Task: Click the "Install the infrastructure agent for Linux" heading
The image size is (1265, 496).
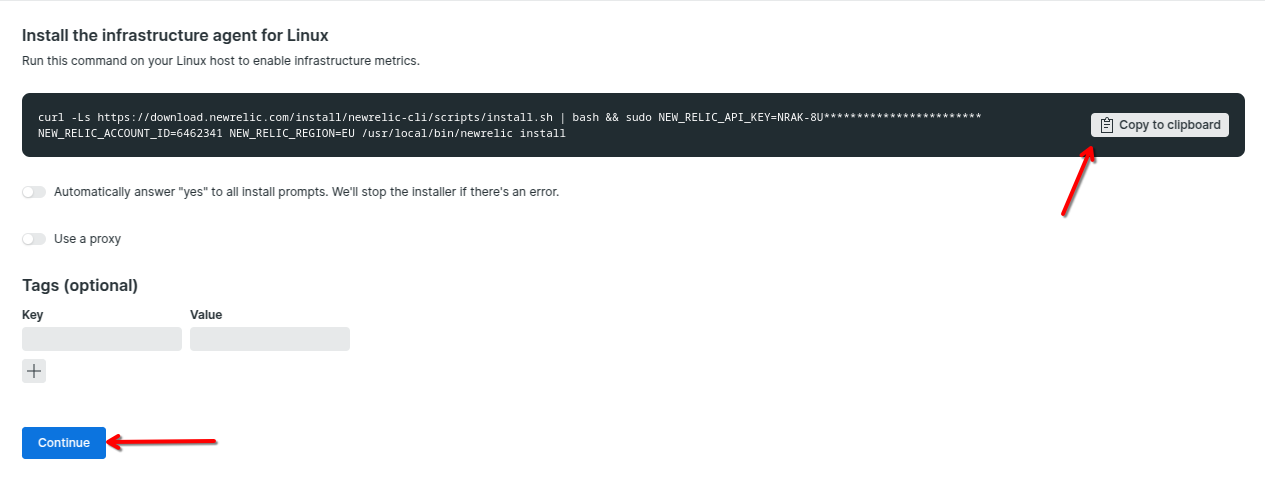Action: pyautogui.click(x=175, y=35)
